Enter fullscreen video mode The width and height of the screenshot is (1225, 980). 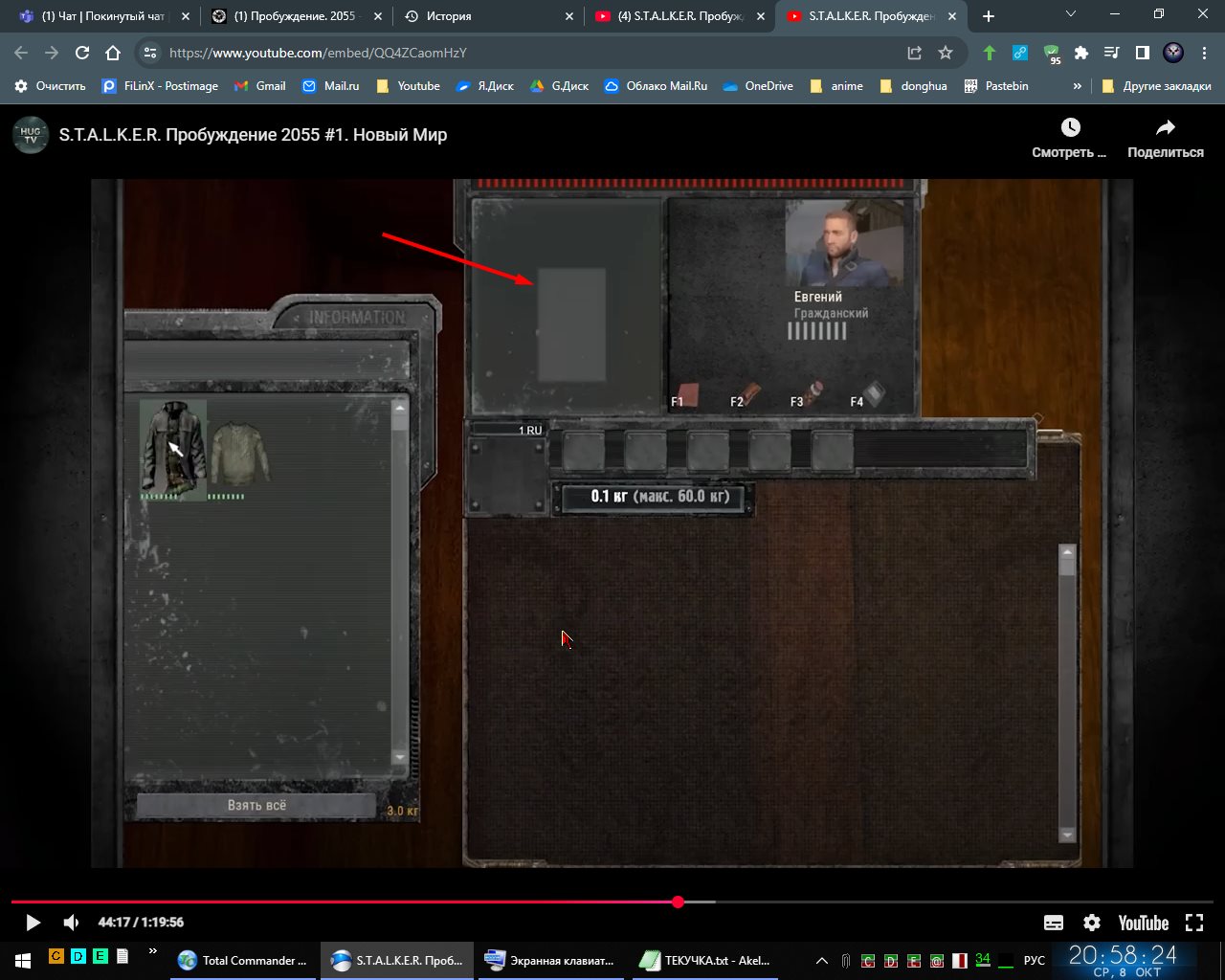[1193, 923]
